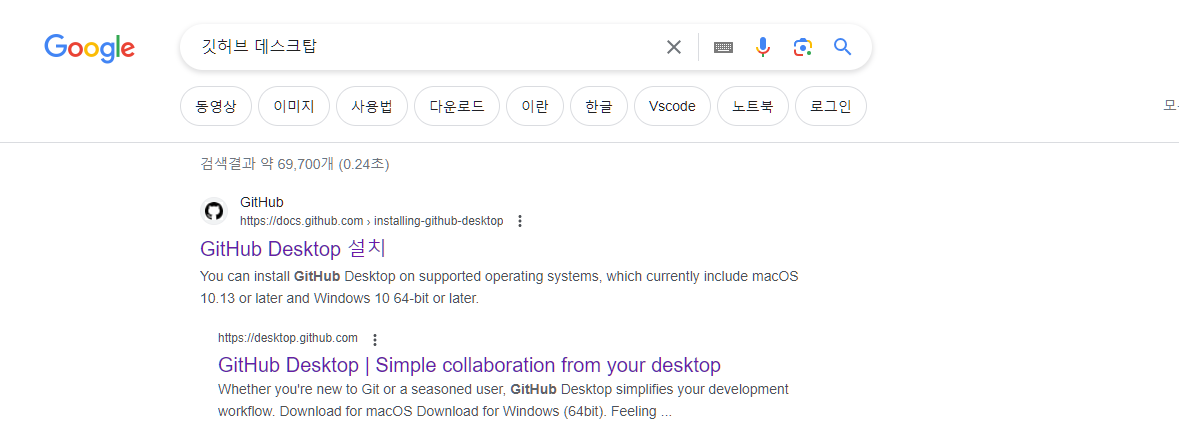Click the 검색결과 약 69,700개 result count text
Screen dimensions: 1179x438
[x=295, y=163]
